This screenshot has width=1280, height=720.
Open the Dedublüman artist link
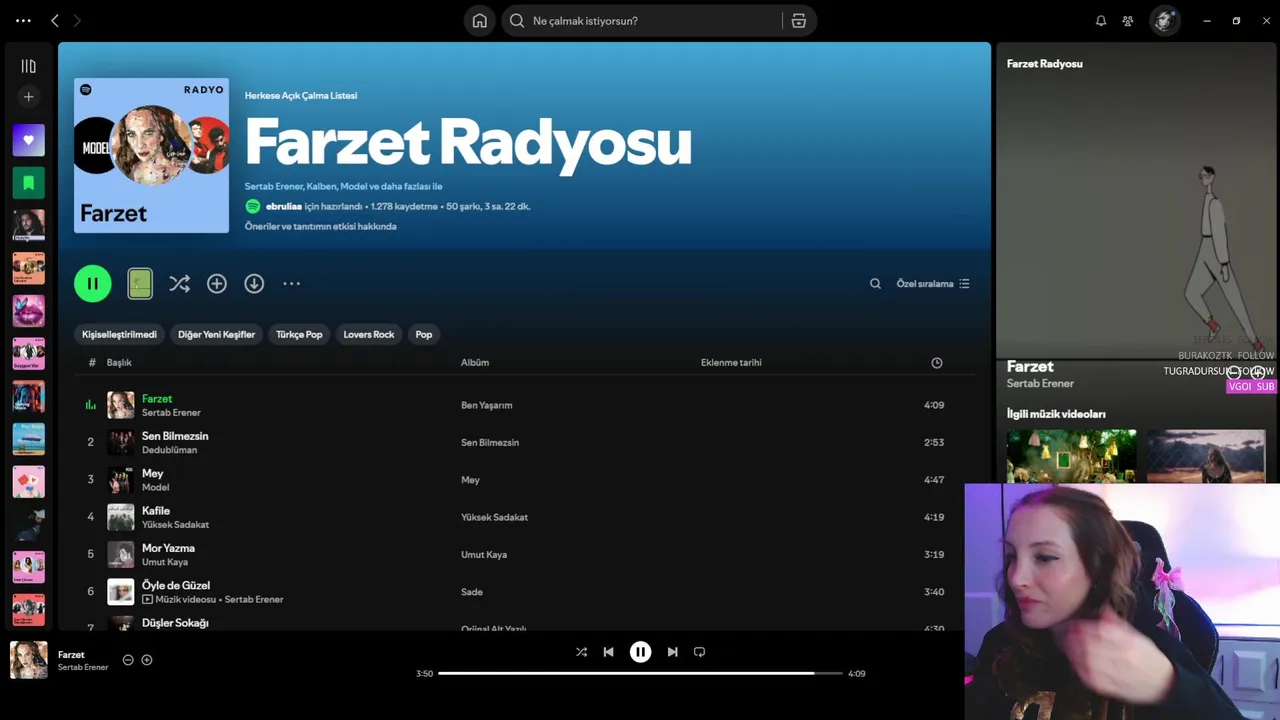169,450
